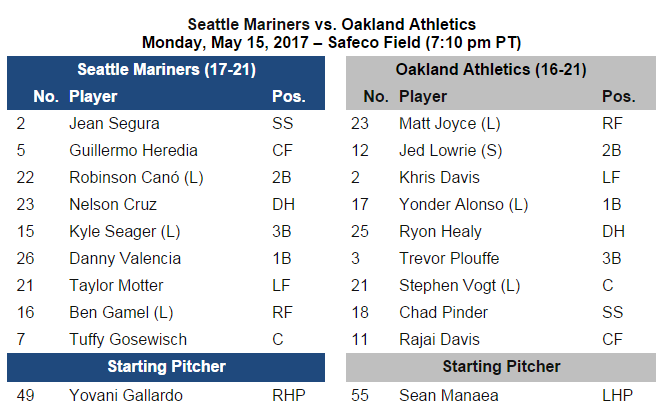
Task: Select Jean Segura in the Mariners lineup
Action: click(114, 124)
